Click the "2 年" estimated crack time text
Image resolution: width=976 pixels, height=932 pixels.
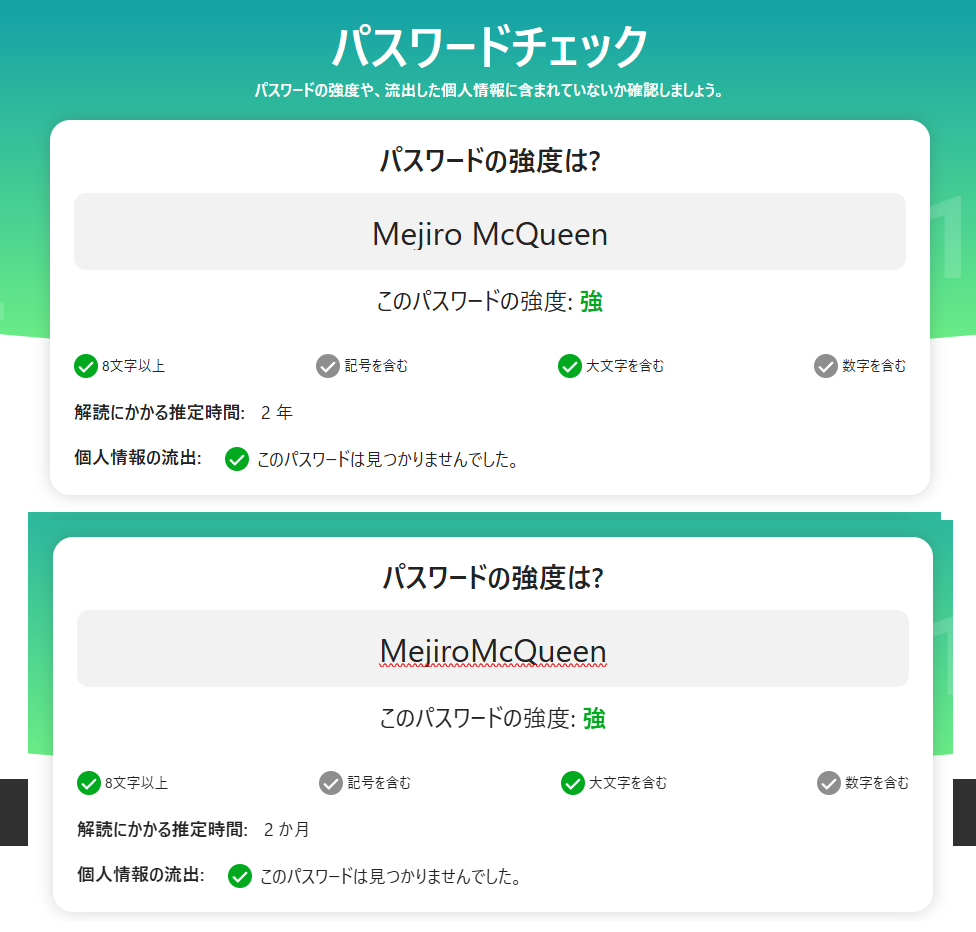(x=276, y=412)
